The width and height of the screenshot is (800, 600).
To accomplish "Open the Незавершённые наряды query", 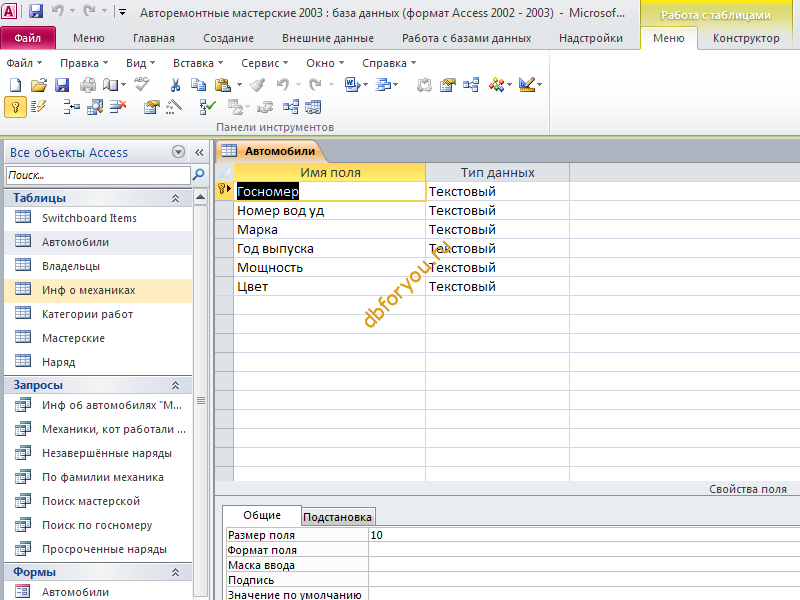I will 98,453.
